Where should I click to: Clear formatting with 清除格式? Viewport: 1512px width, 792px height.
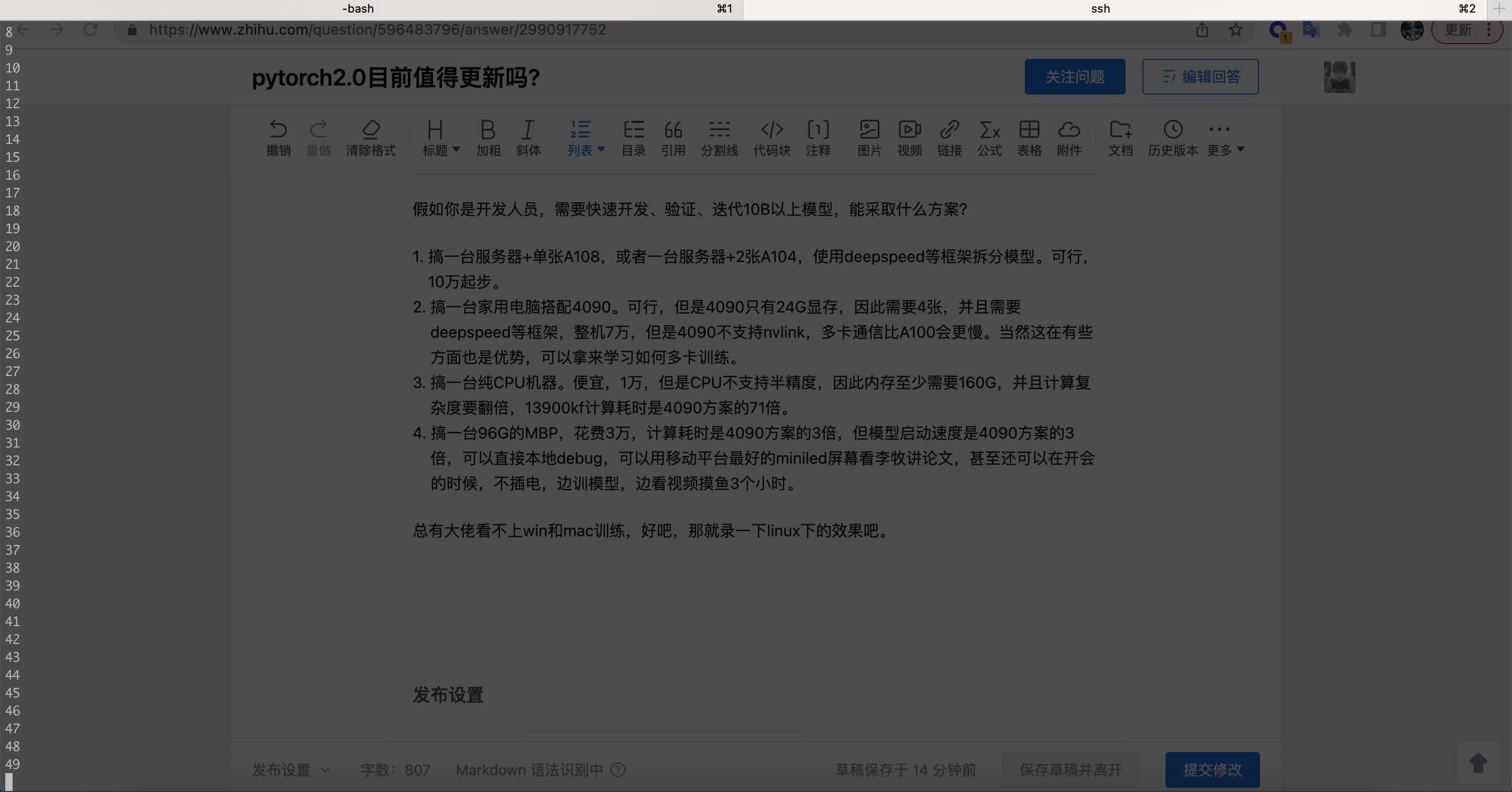click(371, 138)
